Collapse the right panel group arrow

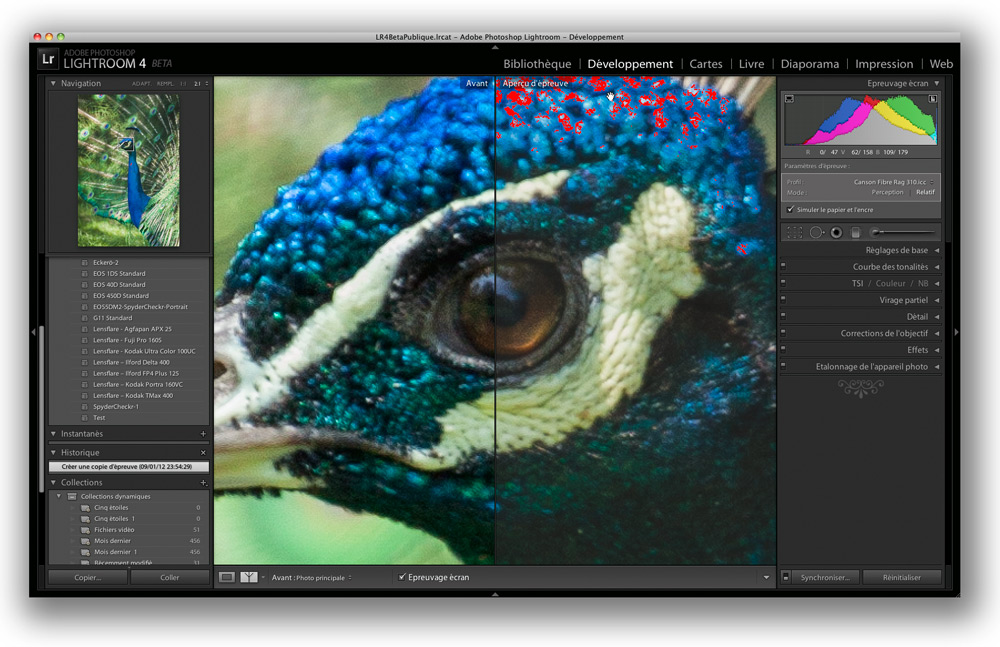[956, 332]
